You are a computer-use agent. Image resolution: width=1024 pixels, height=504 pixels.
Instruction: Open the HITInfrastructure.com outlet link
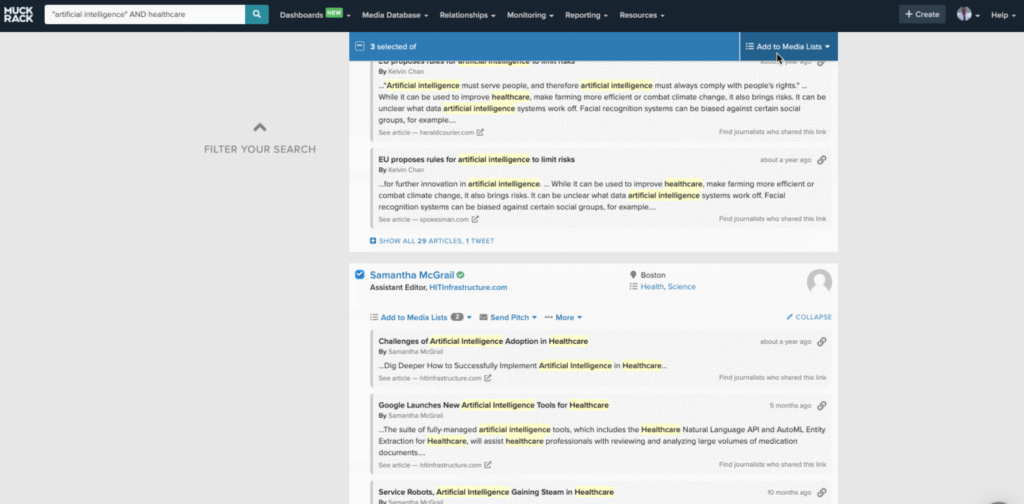tap(468, 287)
